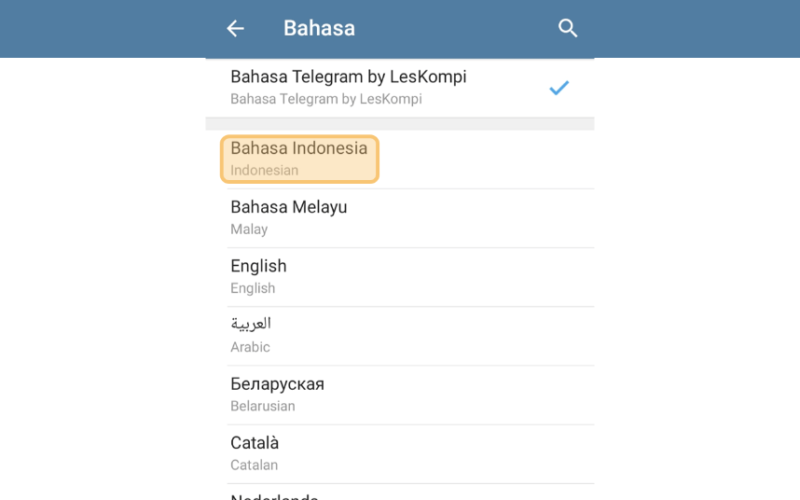Viewport: 800px width, 500px height.
Task: Pick the Arabic language entry
Action: pos(400,336)
